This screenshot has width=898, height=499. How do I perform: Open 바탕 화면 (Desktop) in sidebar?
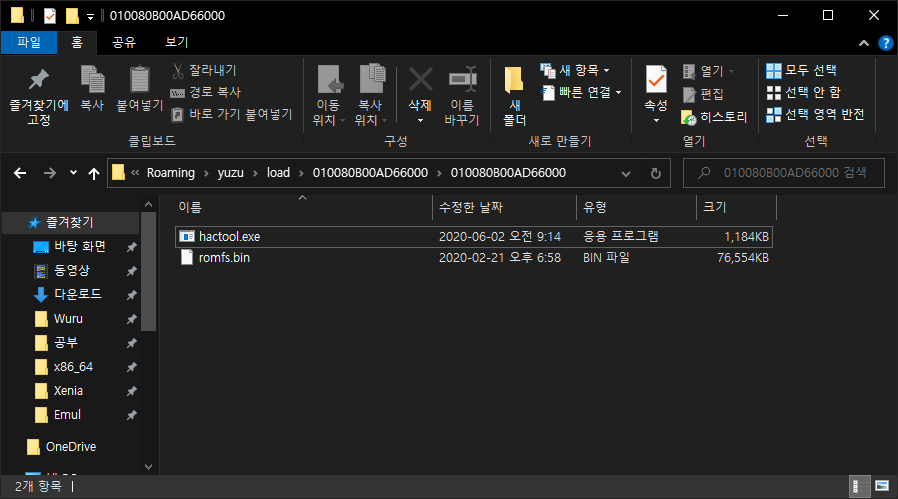tap(80, 246)
